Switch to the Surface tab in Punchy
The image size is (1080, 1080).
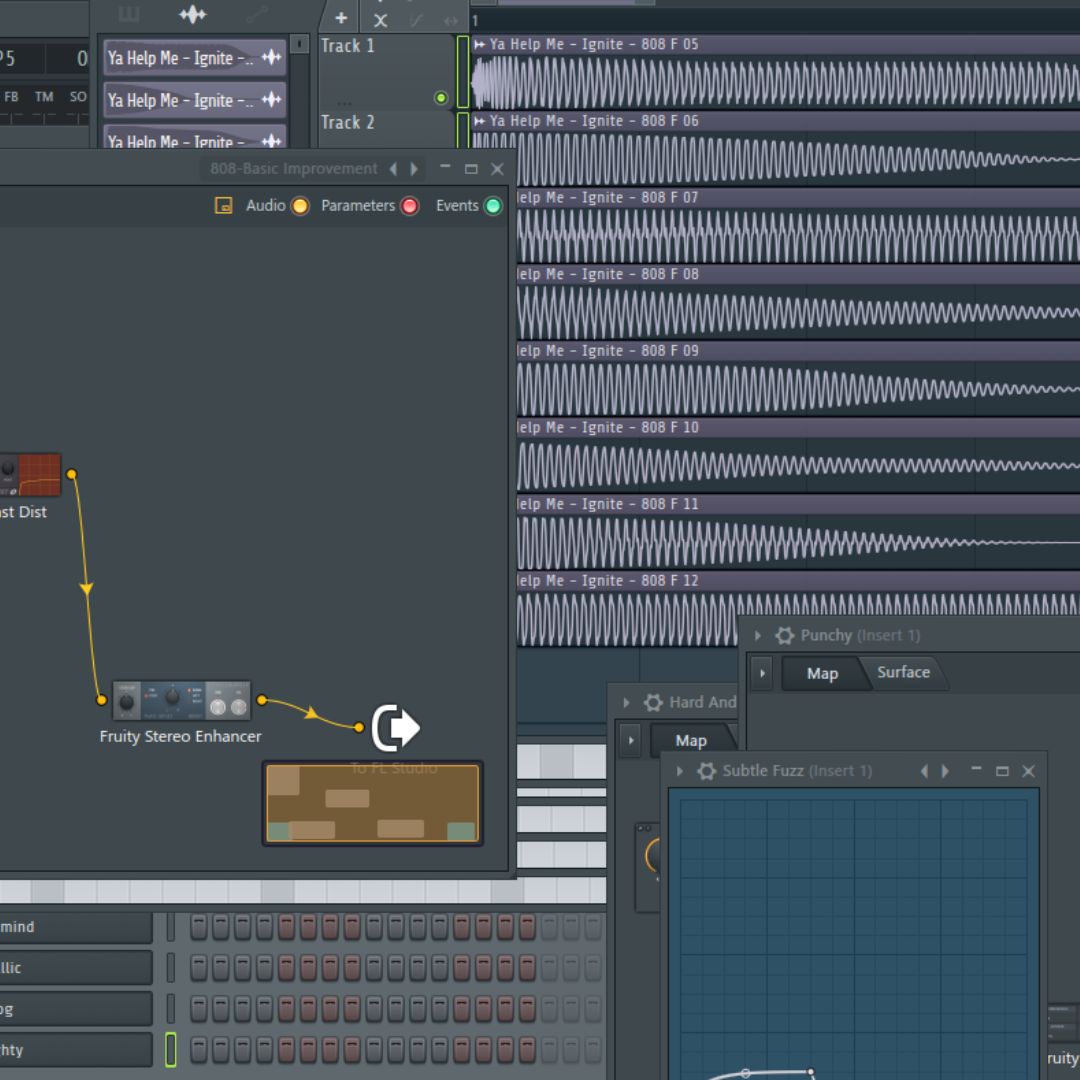(x=903, y=673)
